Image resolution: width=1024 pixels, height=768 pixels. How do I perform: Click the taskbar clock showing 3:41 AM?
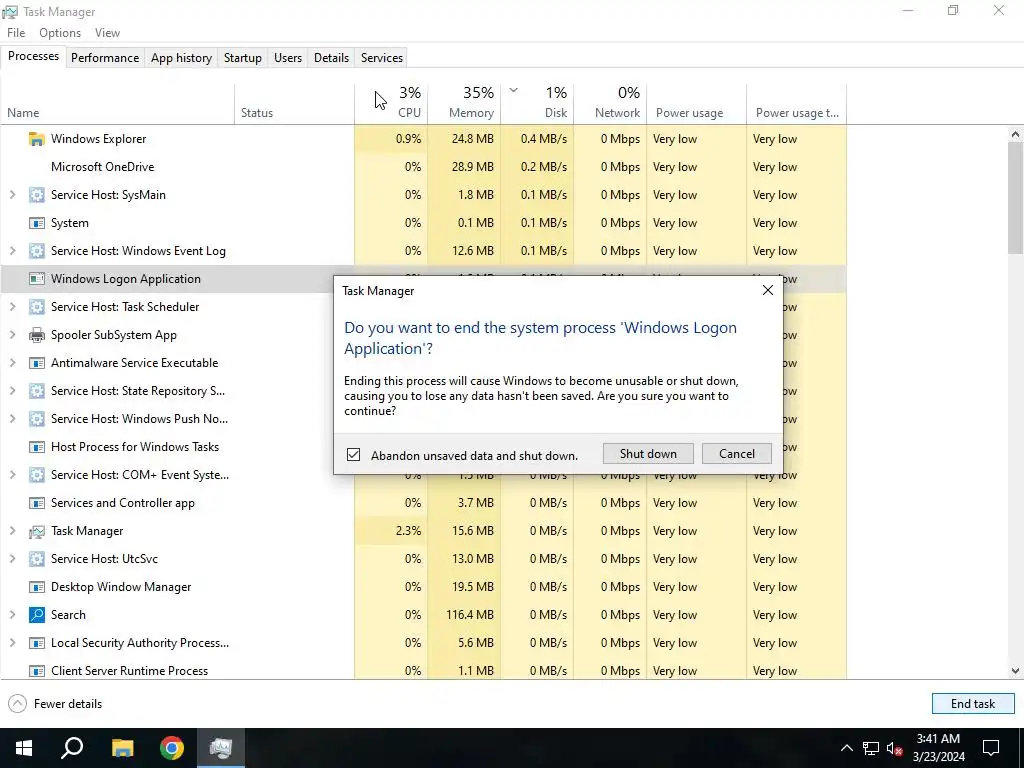[x=938, y=748]
